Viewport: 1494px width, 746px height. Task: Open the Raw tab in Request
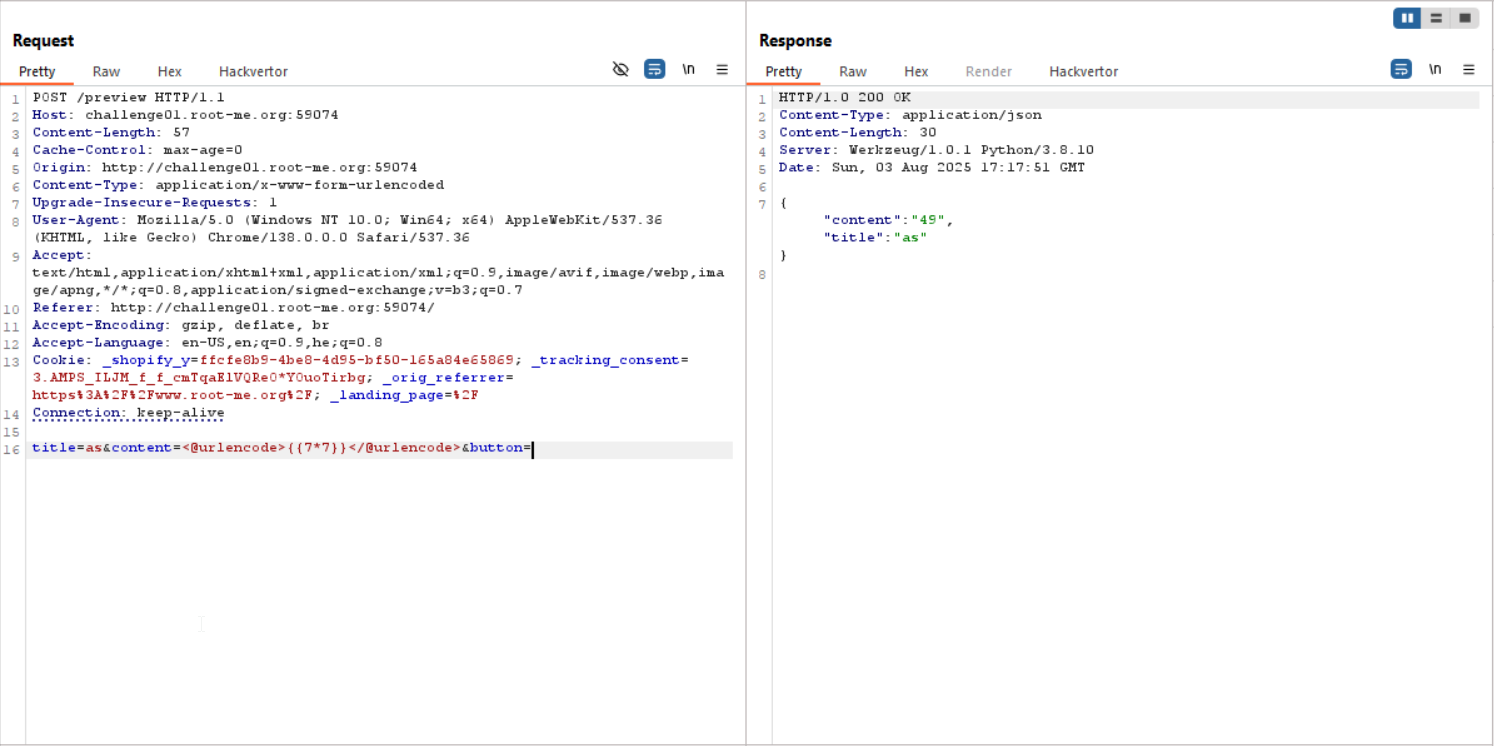coord(106,71)
